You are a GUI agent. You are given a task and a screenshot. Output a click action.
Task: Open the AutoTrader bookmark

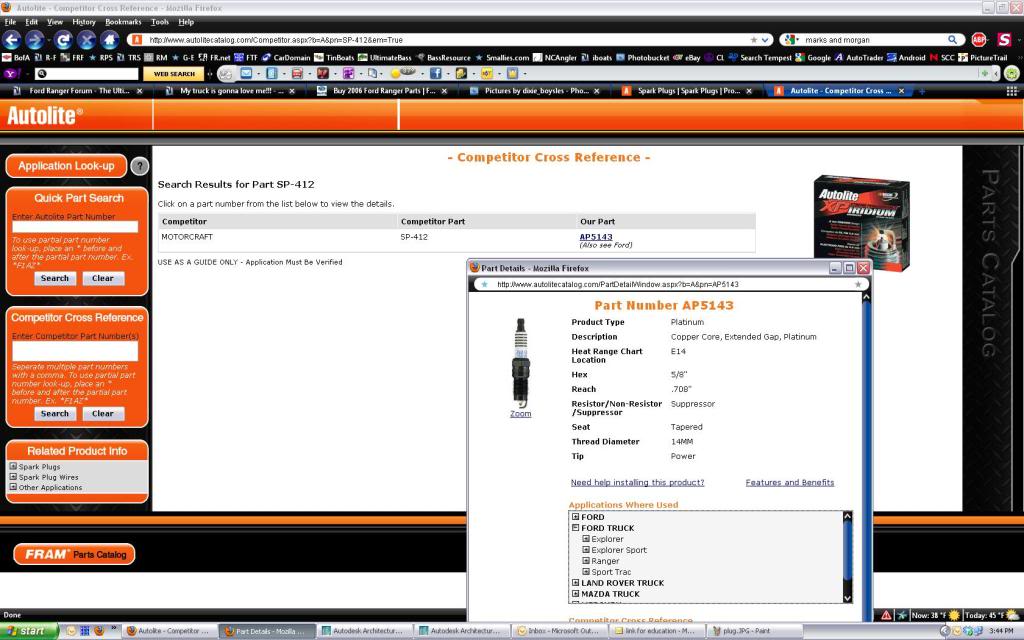pyautogui.click(x=858, y=57)
